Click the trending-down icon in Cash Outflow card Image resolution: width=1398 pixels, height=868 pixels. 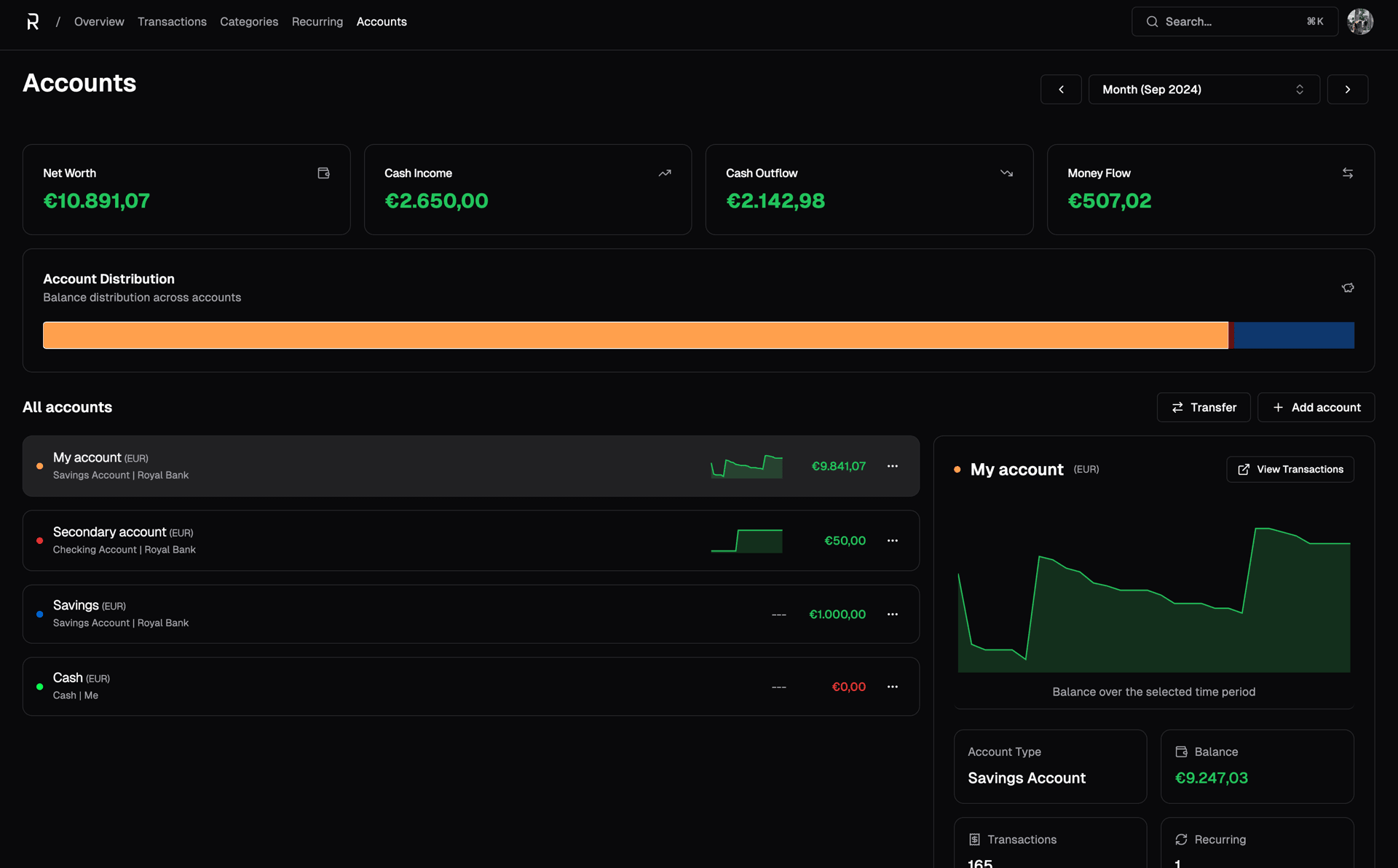coord(1006,173)
